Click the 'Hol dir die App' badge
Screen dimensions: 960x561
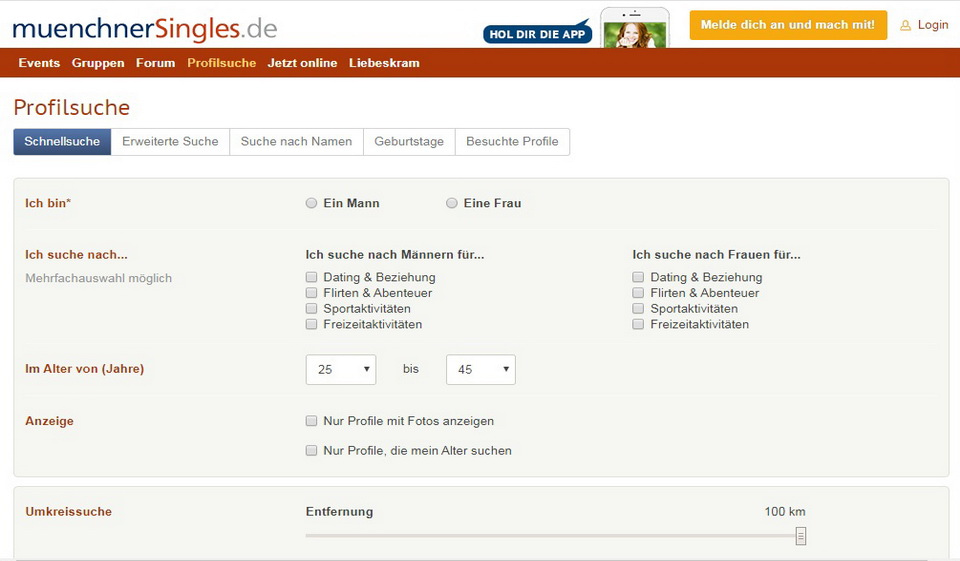click(537, 33)
